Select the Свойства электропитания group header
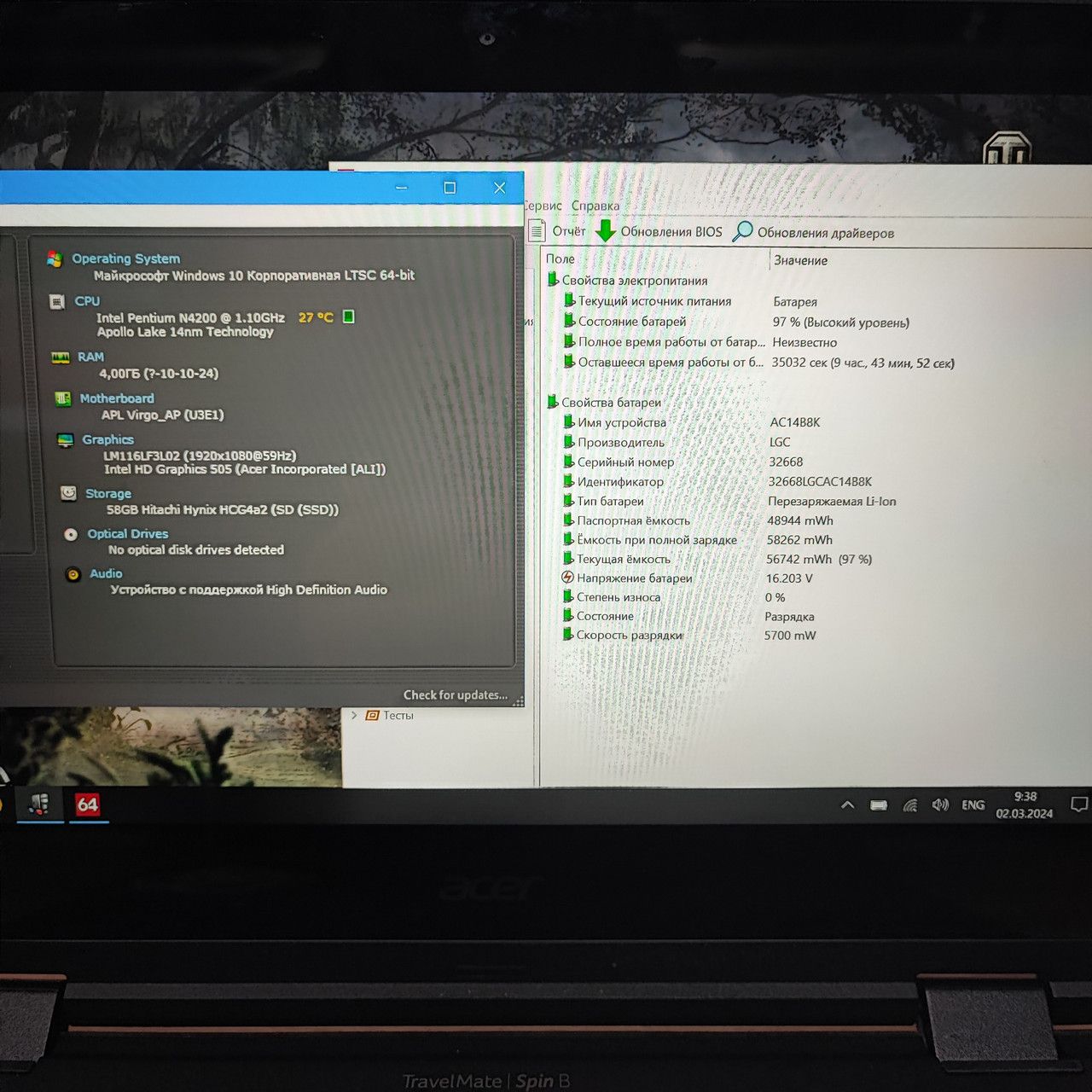 tap(635, 280)
